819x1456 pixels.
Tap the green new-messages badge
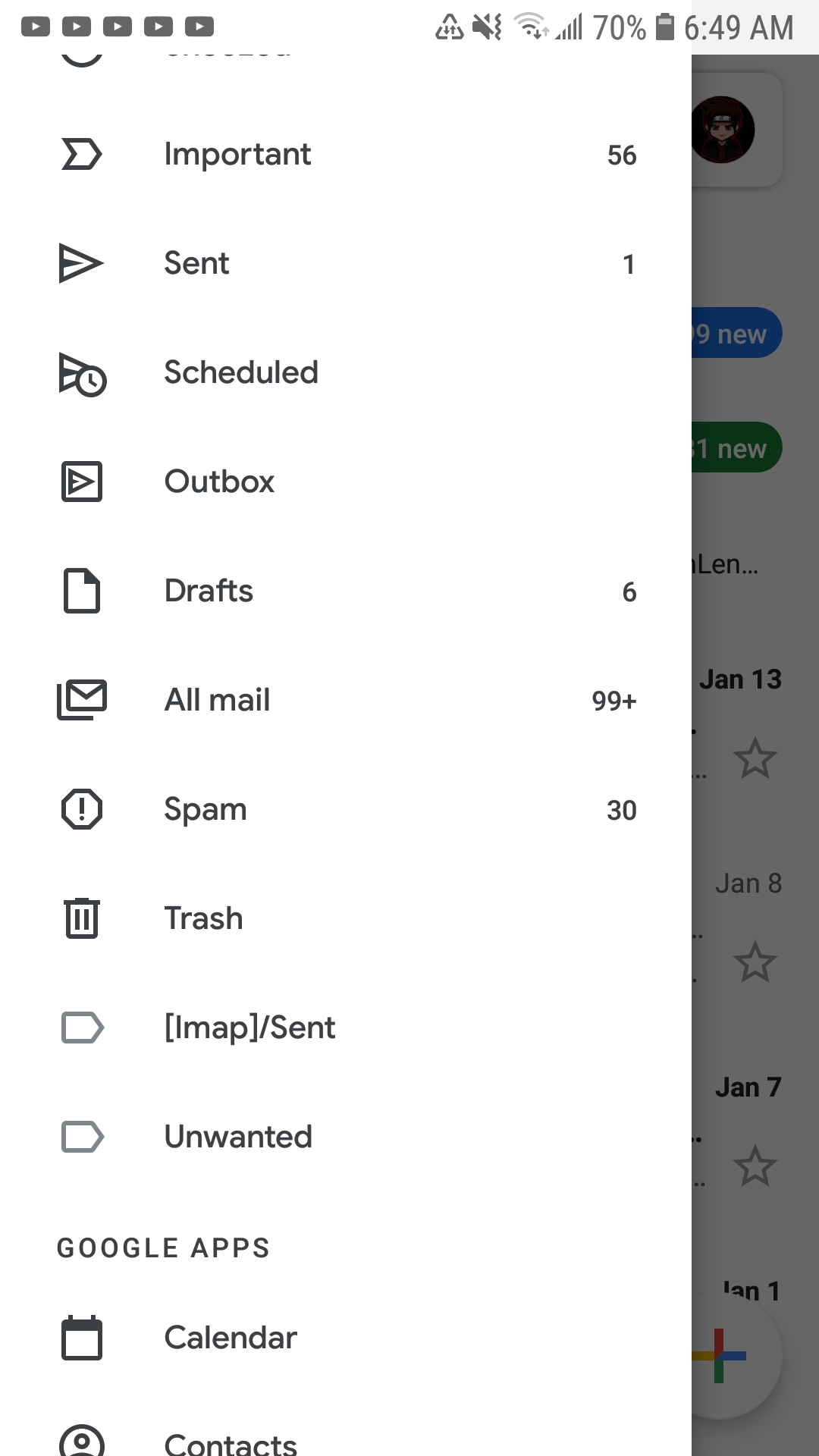coord(736,447)
